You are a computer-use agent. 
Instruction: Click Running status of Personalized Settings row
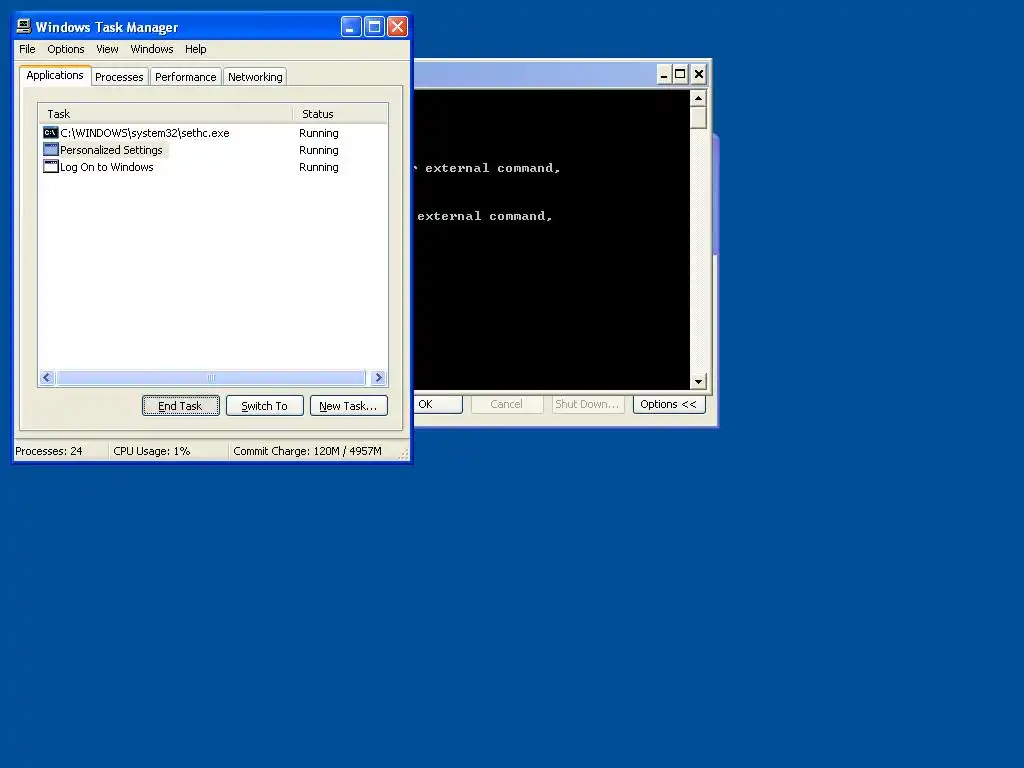319,150
